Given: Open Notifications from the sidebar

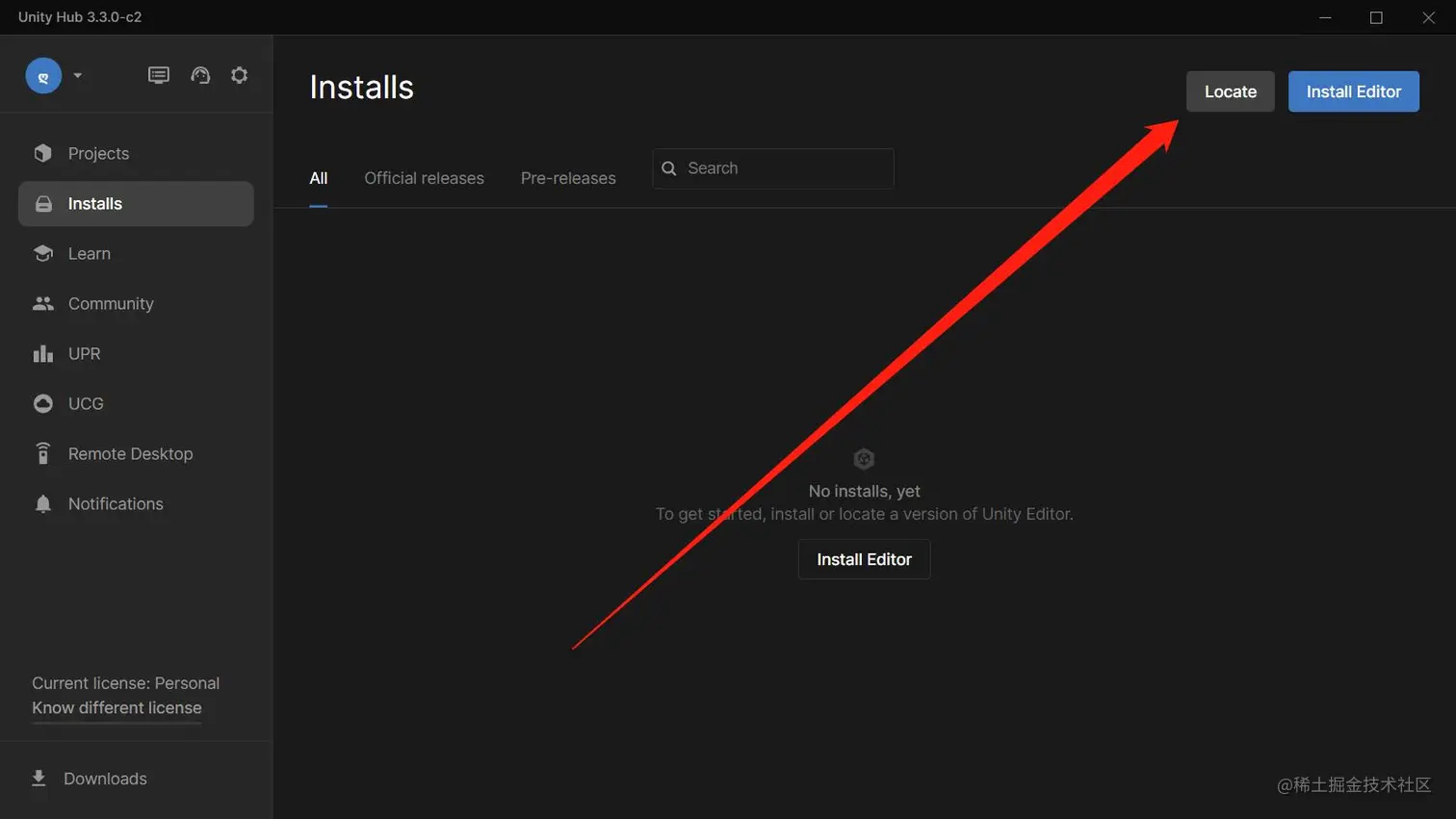Looking at the screenshot, I should [x=115, y=503].
